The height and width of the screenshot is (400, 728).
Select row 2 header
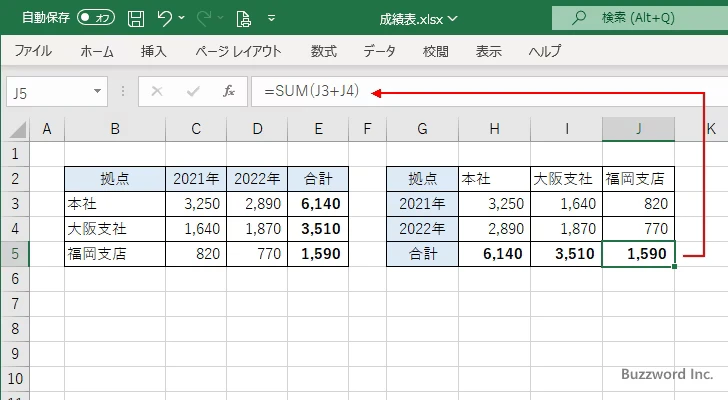tap(15, 179)
